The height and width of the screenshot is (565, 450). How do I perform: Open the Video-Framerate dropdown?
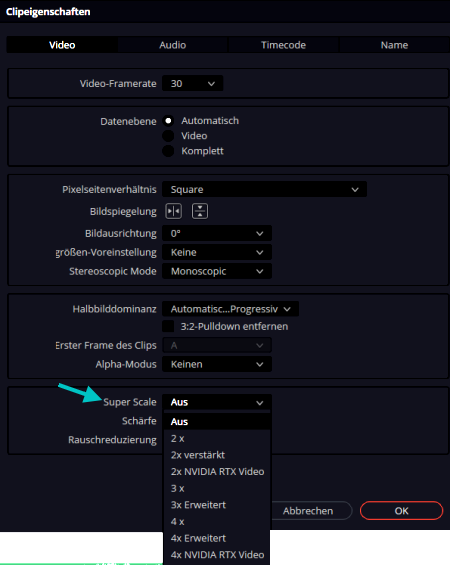(x=192, y=84)
